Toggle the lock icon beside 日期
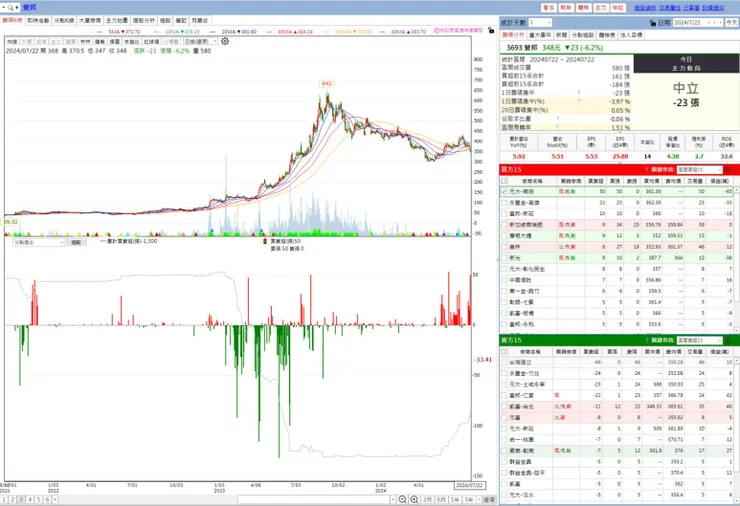This screenshot has width=740, height=506. click(x=653, y=23)
